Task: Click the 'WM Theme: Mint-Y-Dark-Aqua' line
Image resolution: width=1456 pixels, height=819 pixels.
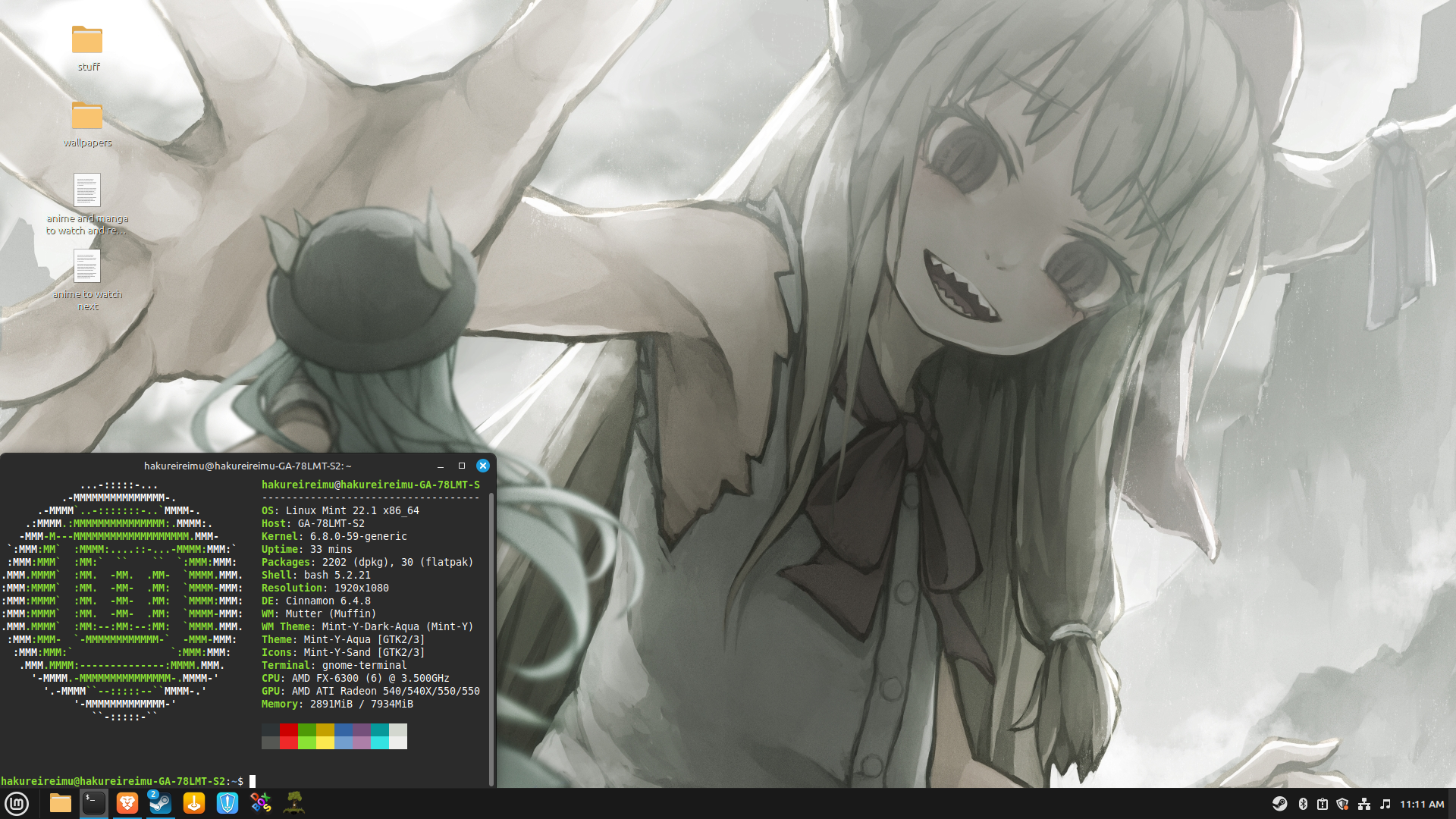Action: pos(368,626)
